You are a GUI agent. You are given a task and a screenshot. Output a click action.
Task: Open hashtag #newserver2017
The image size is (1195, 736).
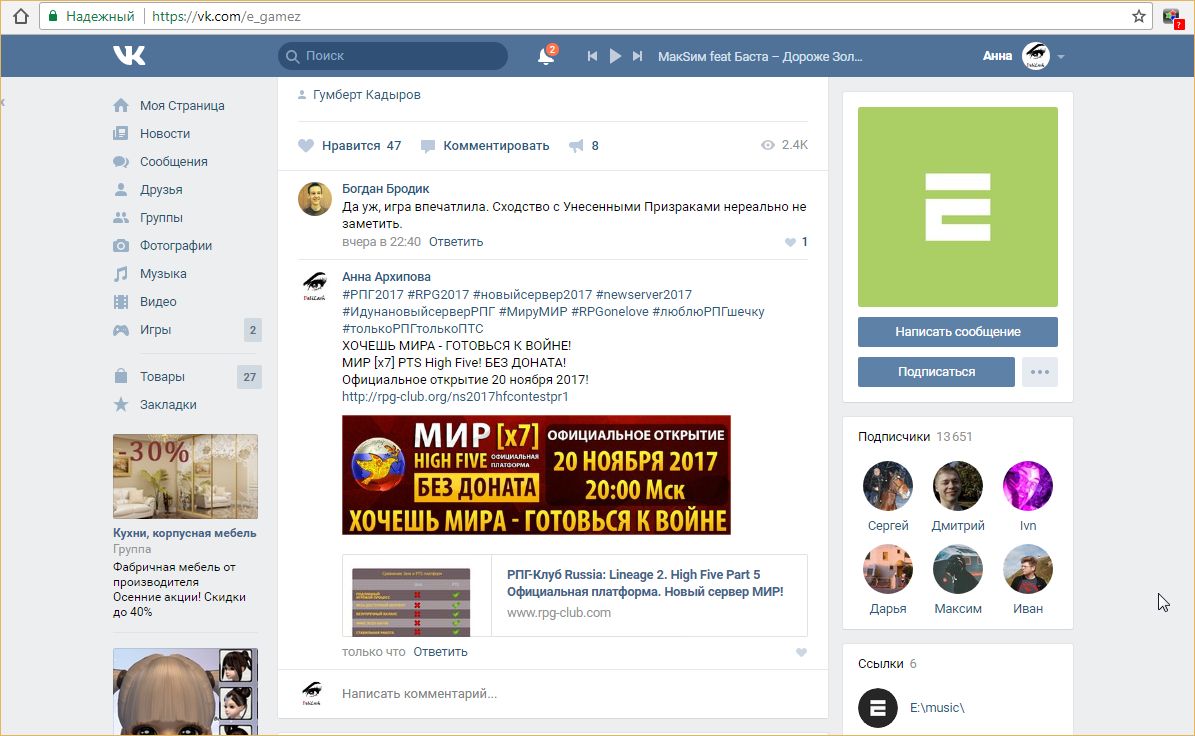click(644, 294)
